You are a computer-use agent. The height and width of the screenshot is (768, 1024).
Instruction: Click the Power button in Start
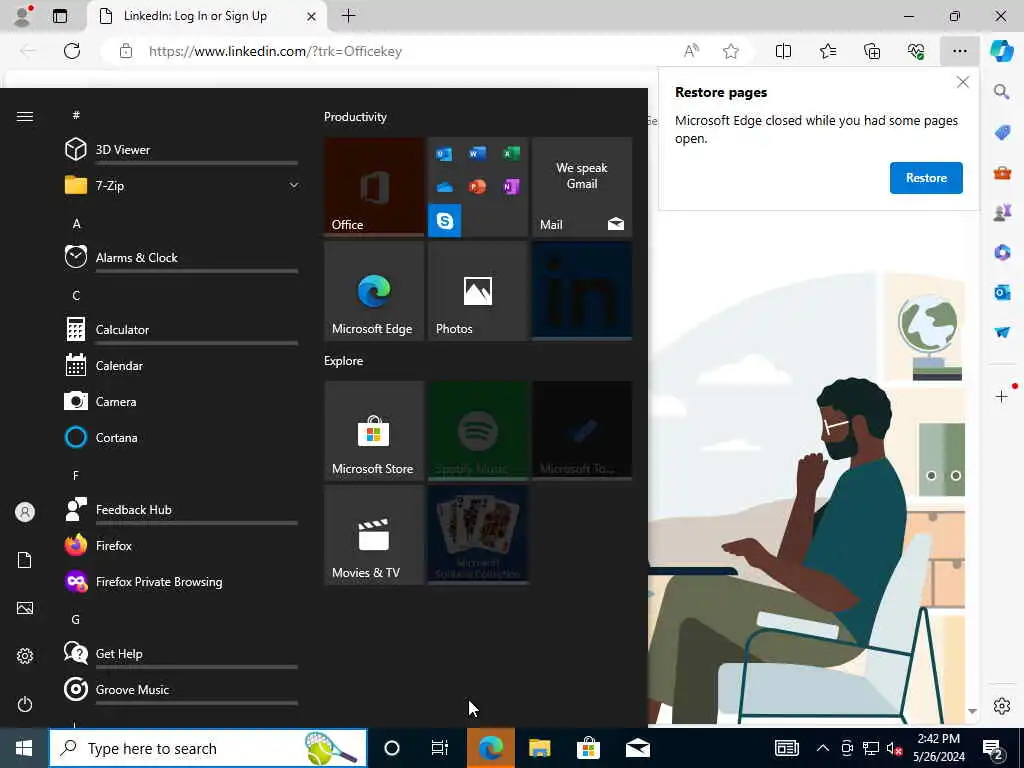click(25, 704)
